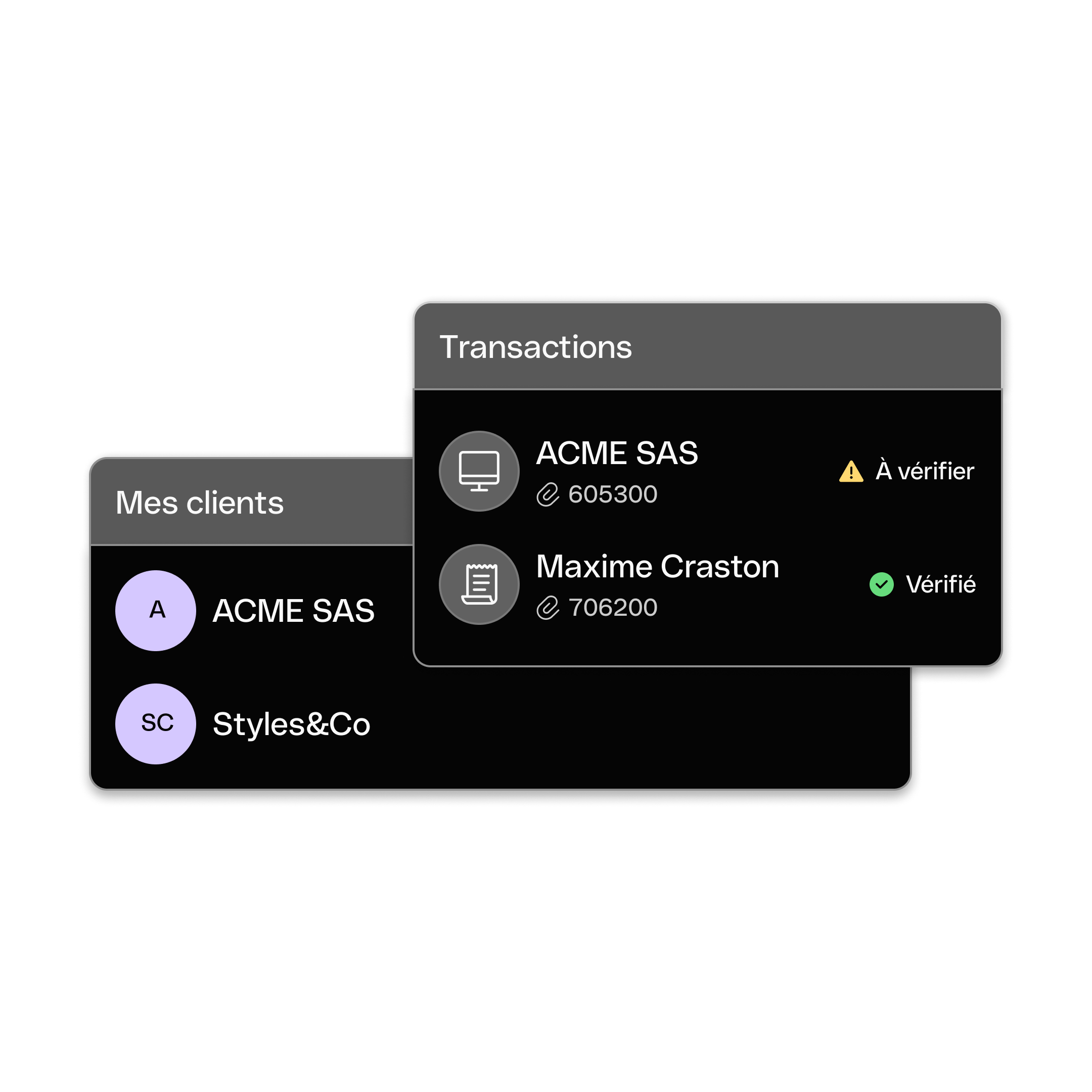The width and height of the screenshot is (1092, 1092).
Task: Select the Maxime Craston transaction row
Action: pyautogui.click(x=707, y=584)
